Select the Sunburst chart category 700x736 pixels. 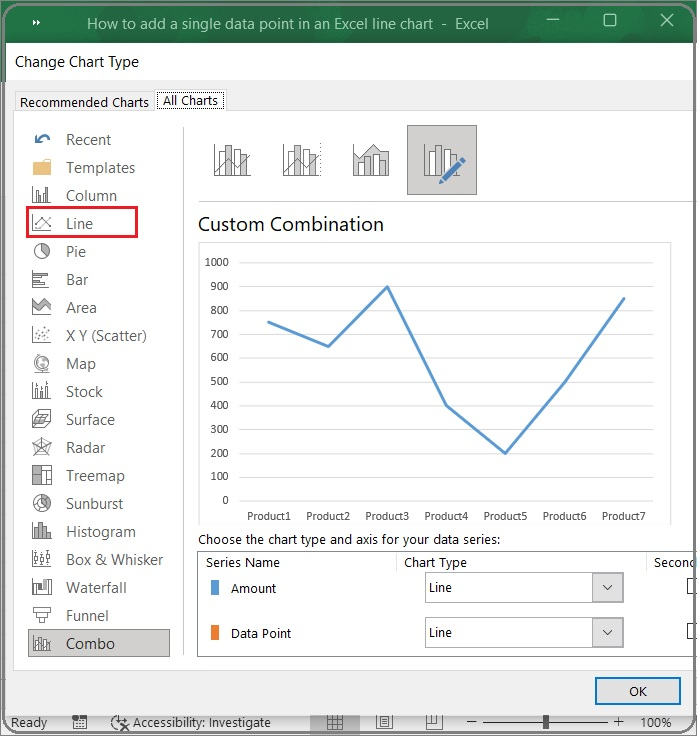(x=77, y=503)
